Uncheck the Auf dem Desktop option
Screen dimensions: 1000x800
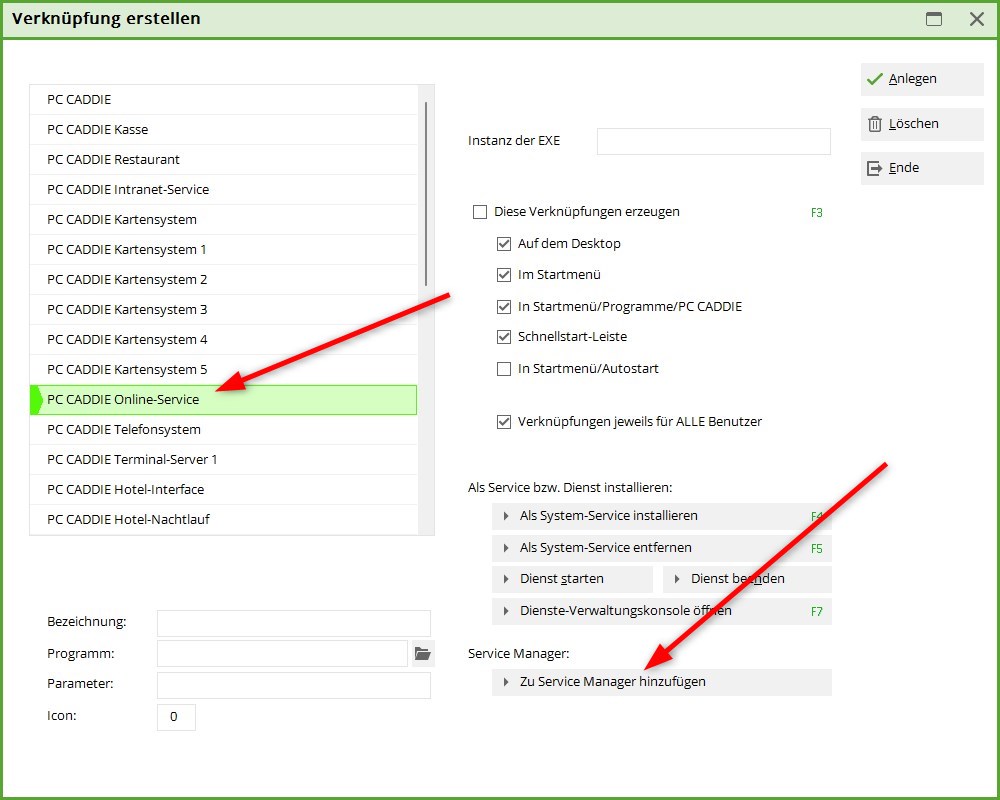pyautogui.click(x=504, y=244)
